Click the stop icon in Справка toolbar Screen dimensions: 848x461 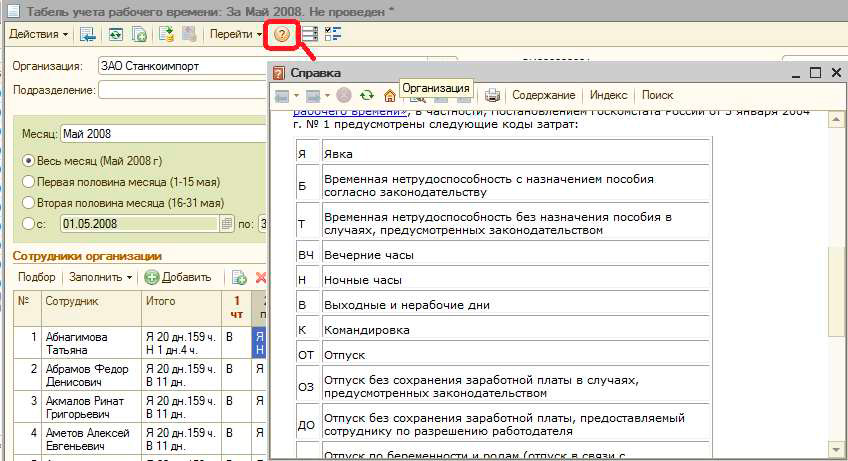[343, 96]
